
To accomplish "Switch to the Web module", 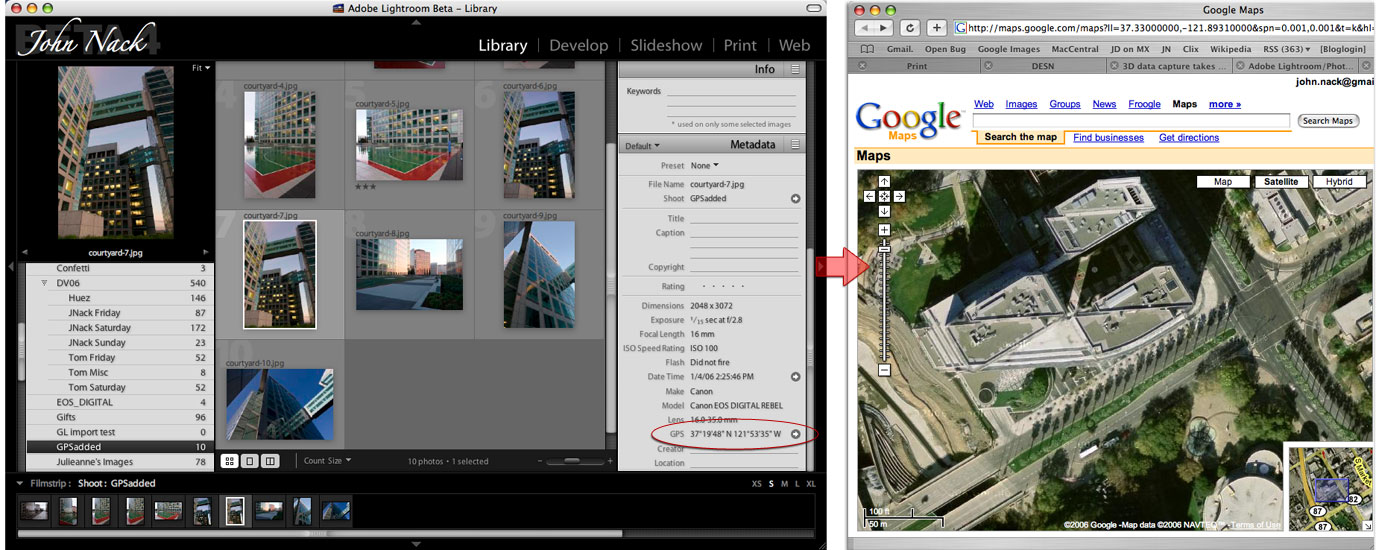I will (794, 45).
